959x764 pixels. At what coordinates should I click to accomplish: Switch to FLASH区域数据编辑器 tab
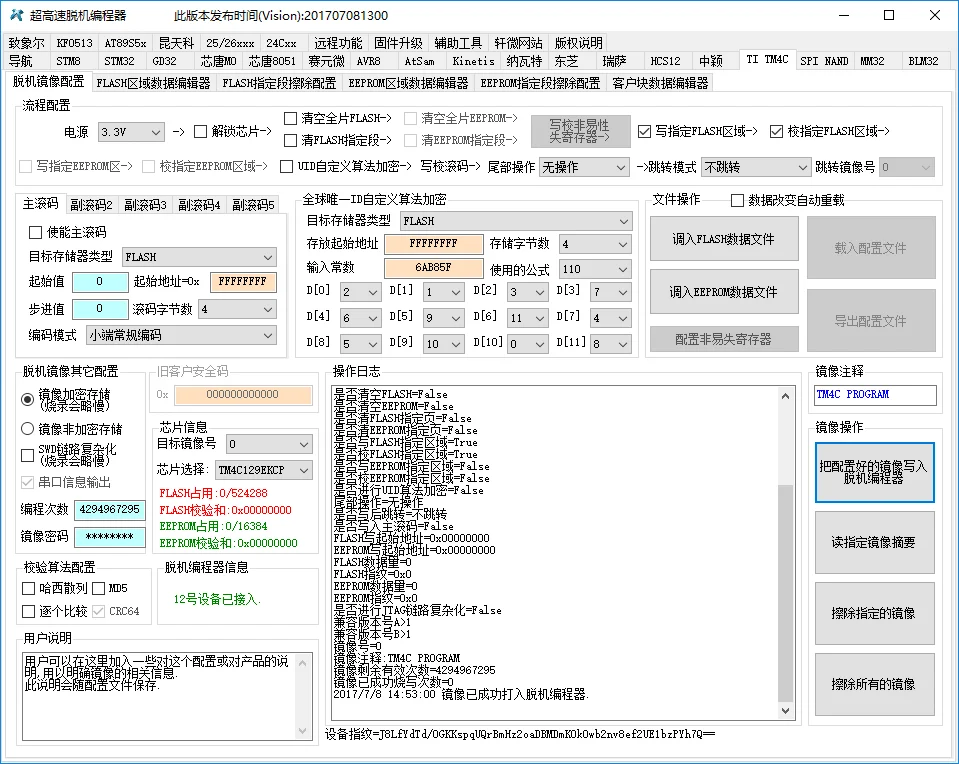pos(153,83)
